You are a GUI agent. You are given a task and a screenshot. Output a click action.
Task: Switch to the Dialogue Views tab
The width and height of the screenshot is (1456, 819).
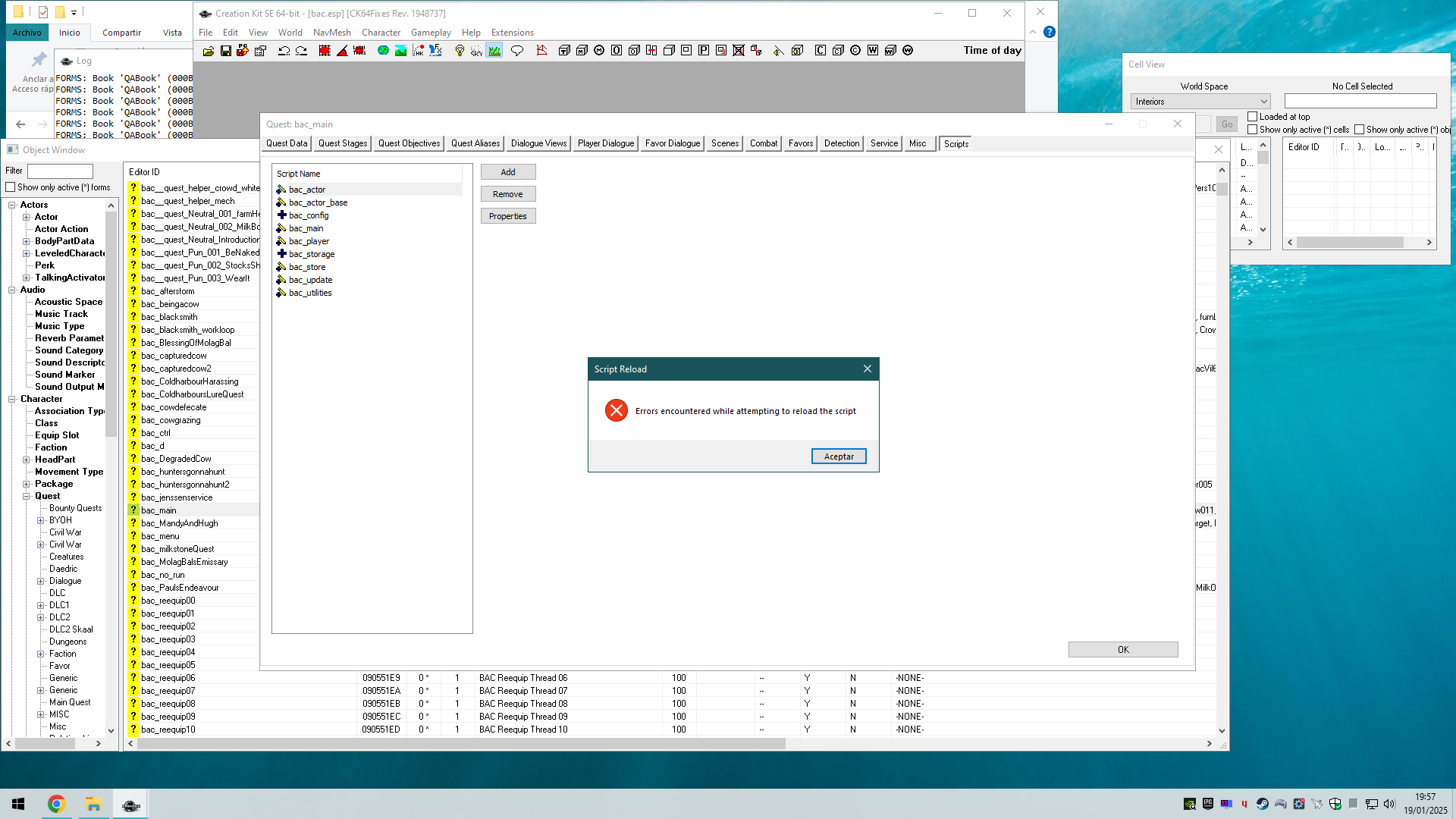click(x=538, y=143)
